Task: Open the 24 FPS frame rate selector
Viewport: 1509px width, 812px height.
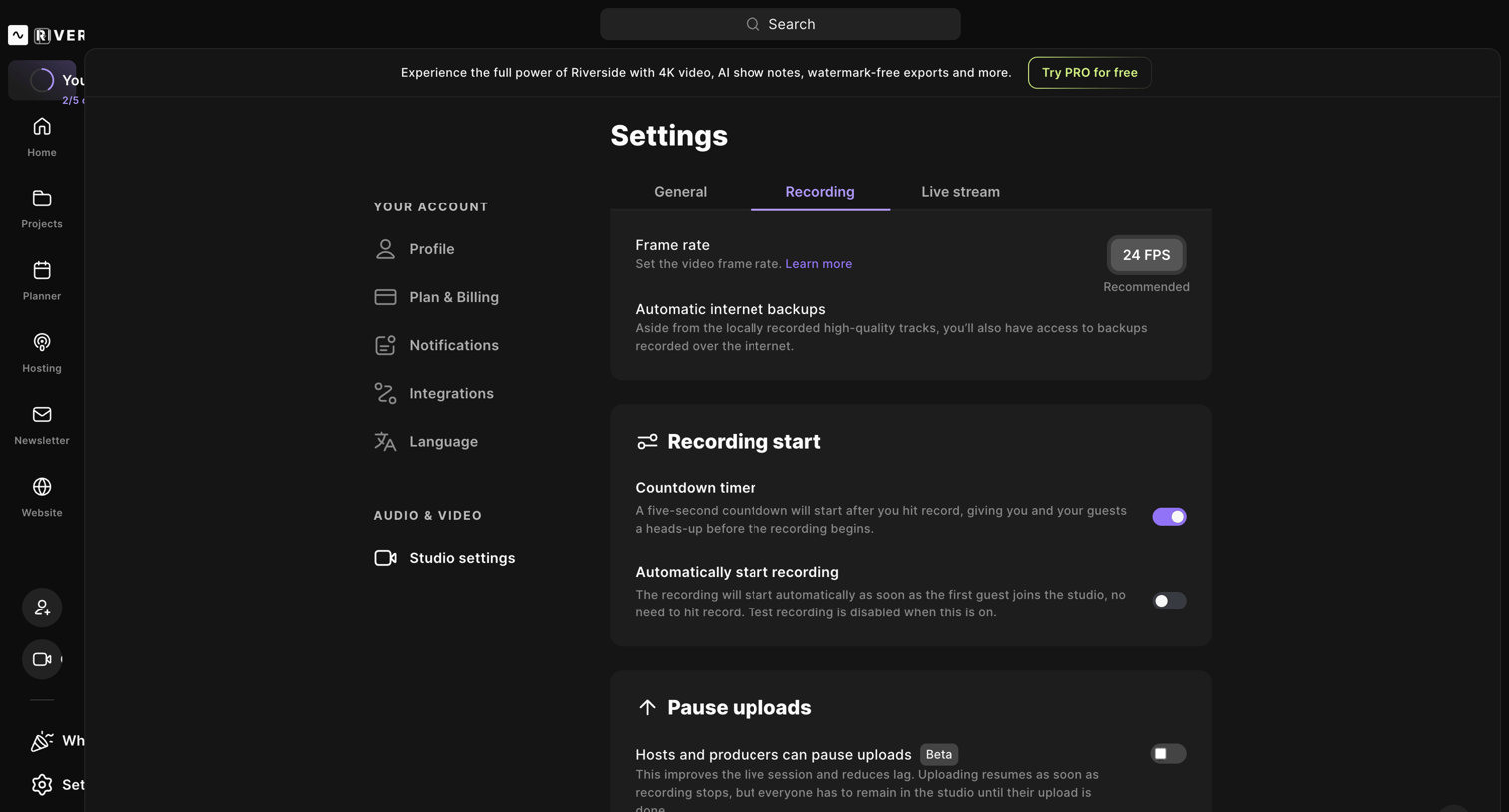Action: pos(1146,255)
